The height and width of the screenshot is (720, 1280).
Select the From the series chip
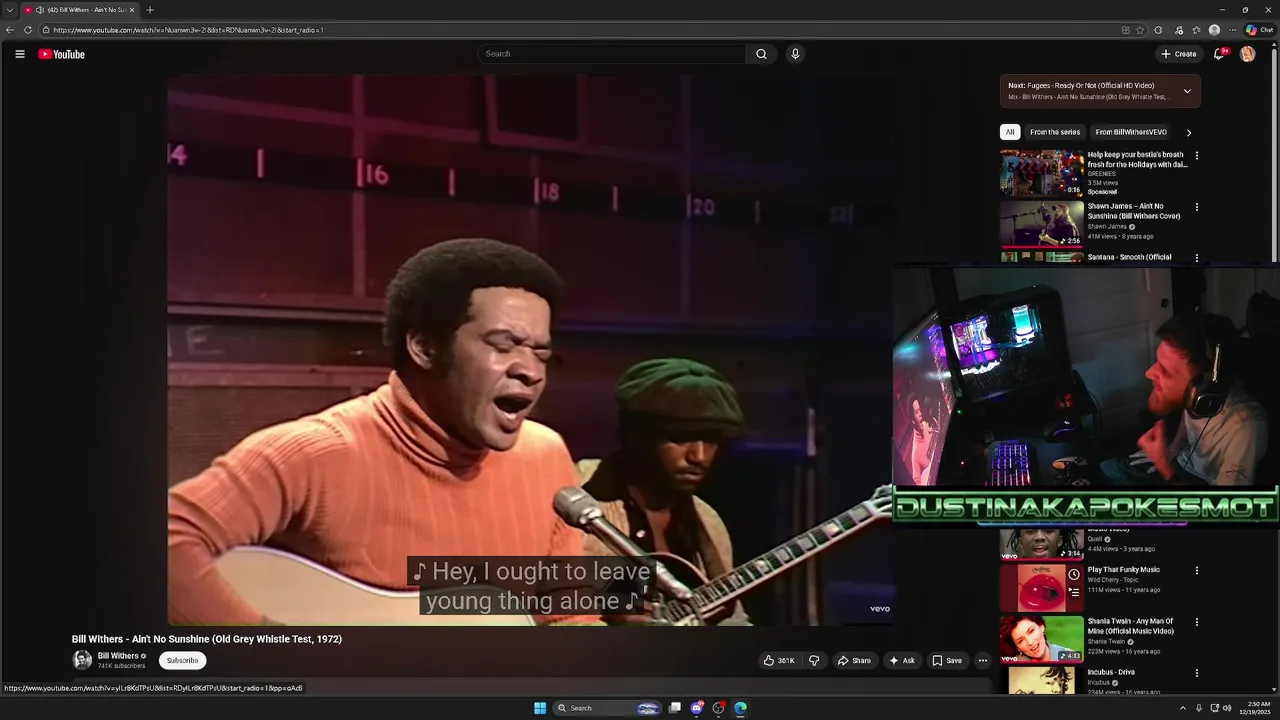(1055, 132)
